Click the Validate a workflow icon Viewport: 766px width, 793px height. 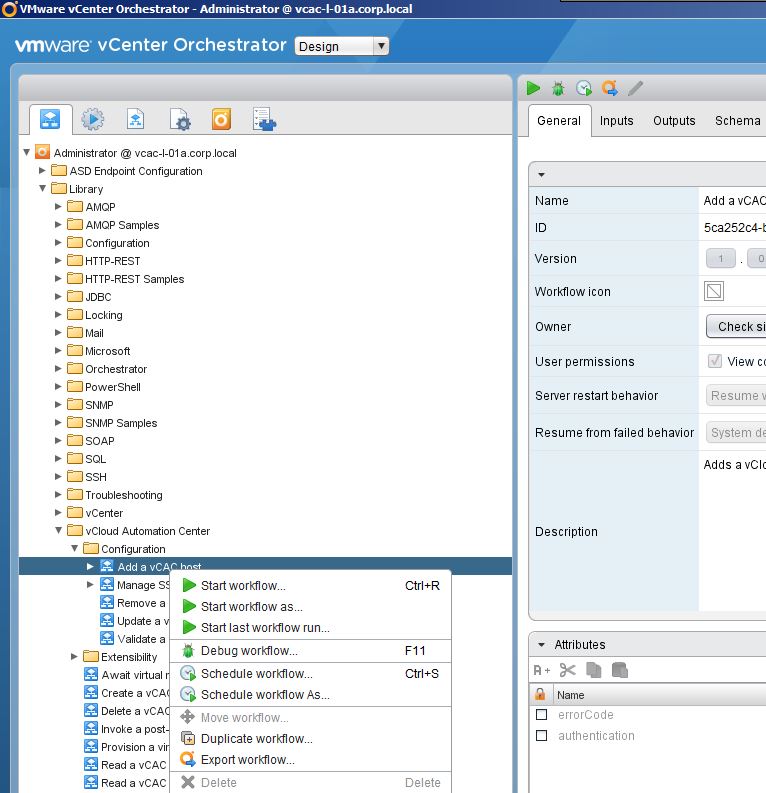[x=107, y=638]
